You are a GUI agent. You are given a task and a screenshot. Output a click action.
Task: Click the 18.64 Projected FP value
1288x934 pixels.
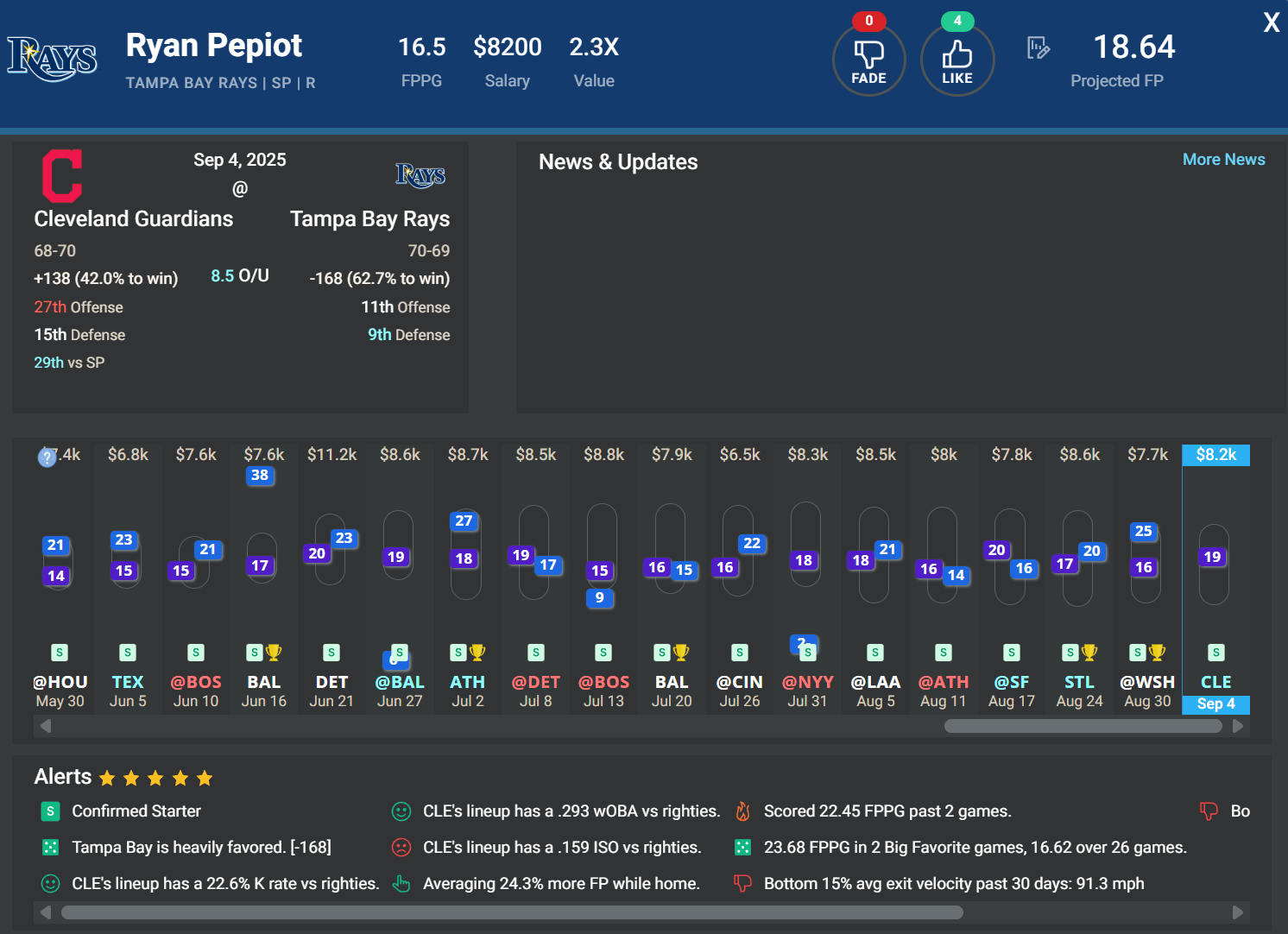click(1133, 47)
